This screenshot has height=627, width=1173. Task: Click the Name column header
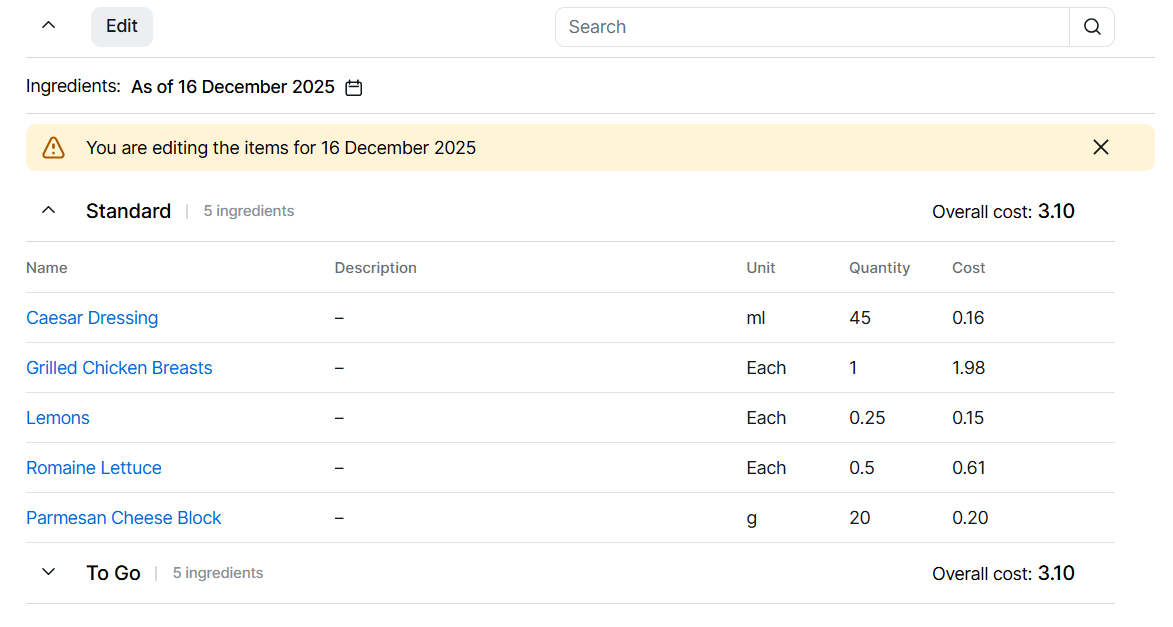click(47, 268)
